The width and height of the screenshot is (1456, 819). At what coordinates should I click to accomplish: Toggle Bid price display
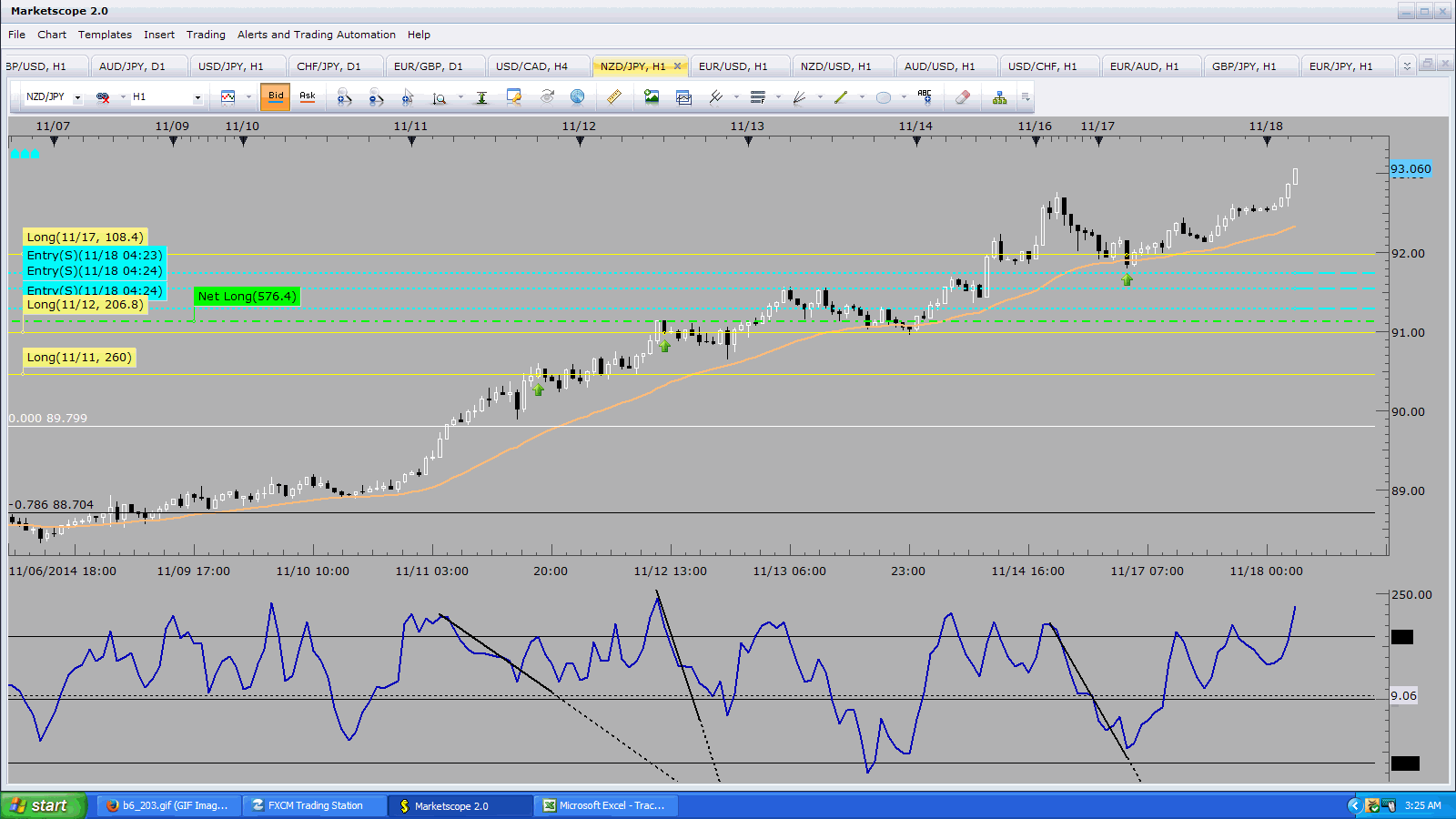(x=276, y=96)
